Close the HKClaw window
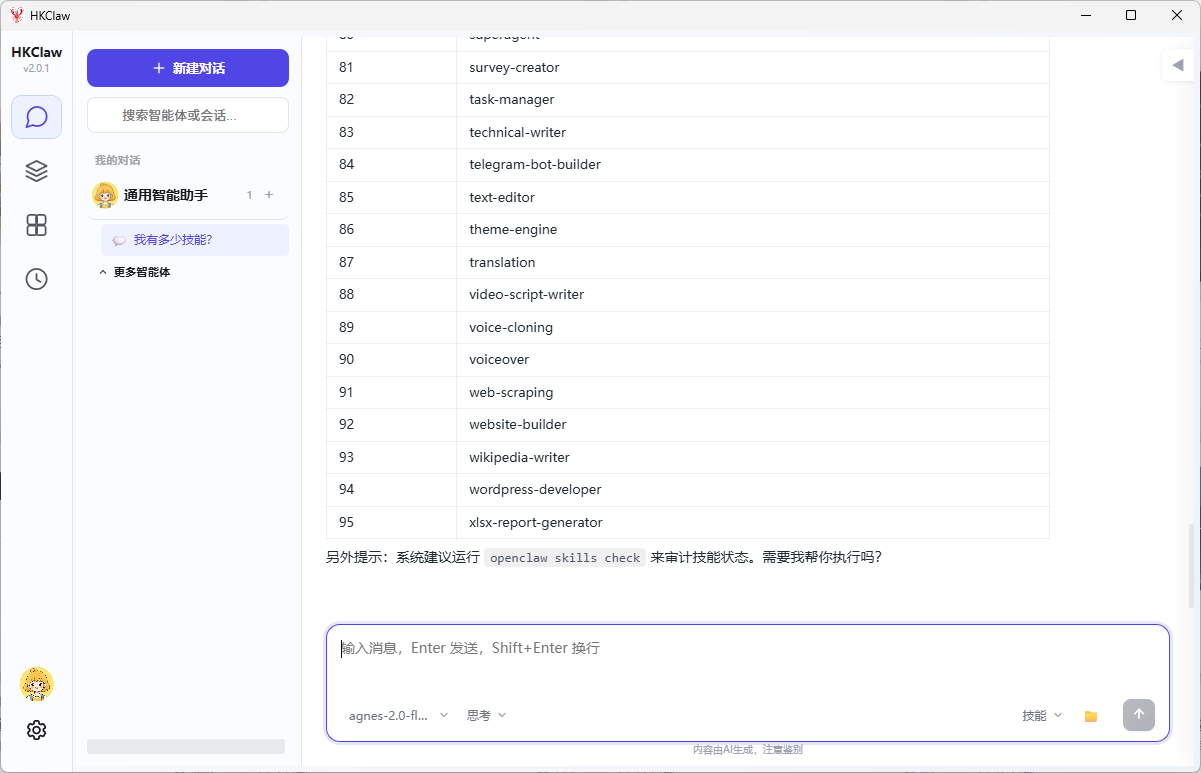1201x773 pixels. [x=1177, y=15]
